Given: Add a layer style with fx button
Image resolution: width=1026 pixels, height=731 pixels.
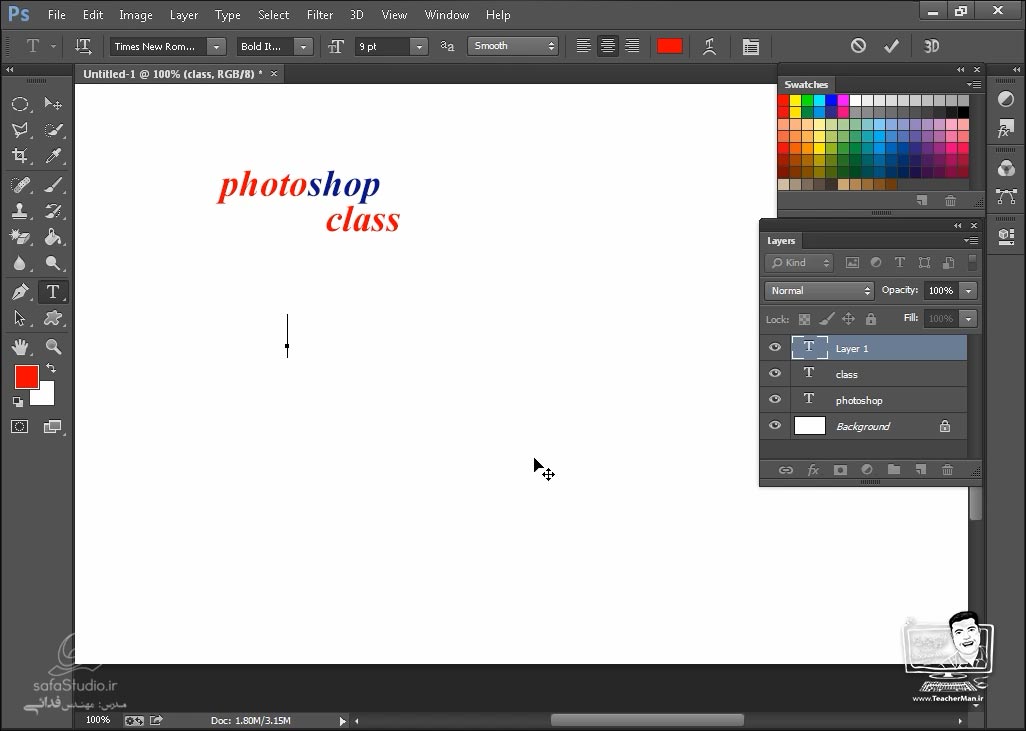Looking at the screenshot, I should click(813, 470).
